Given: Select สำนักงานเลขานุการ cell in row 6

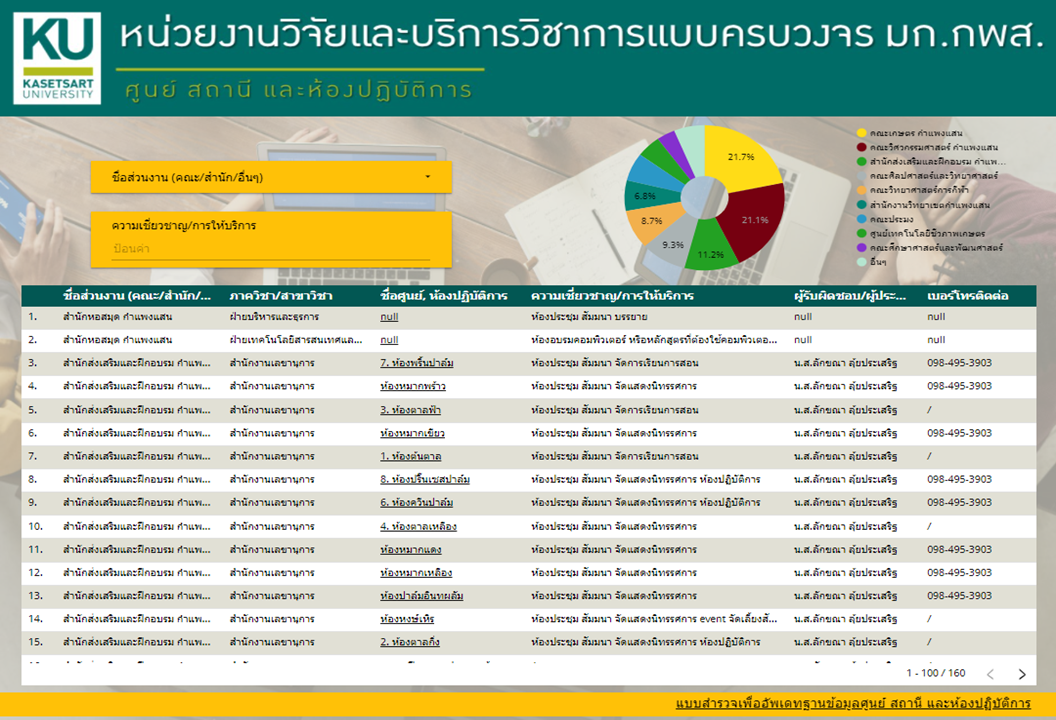Looking at the screenshot, I should [x=271, y=433].
